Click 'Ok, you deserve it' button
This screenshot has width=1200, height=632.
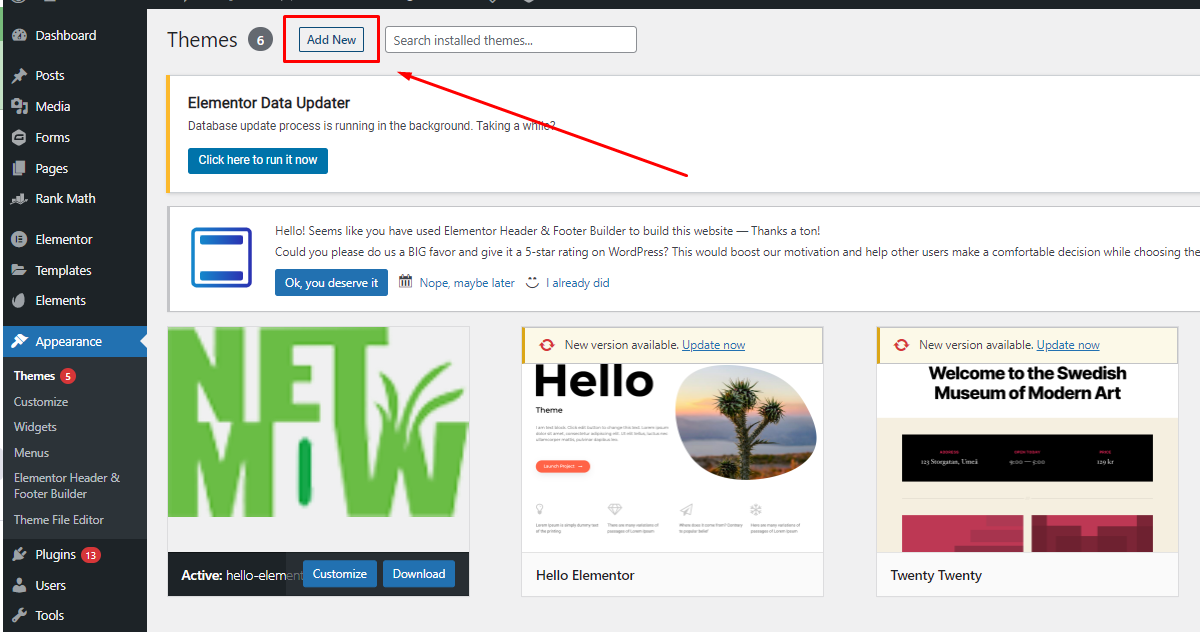331,283
